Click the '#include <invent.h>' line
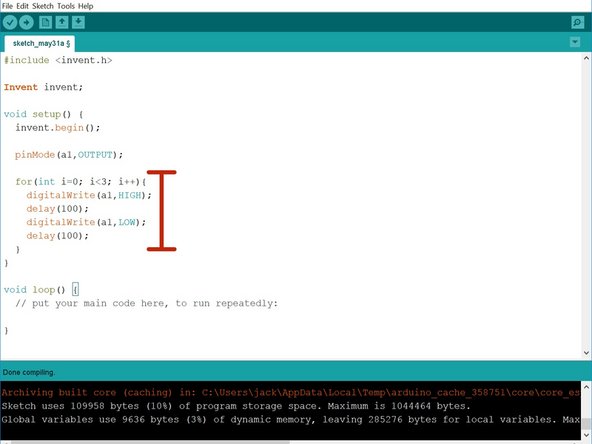 pos(58,60)
